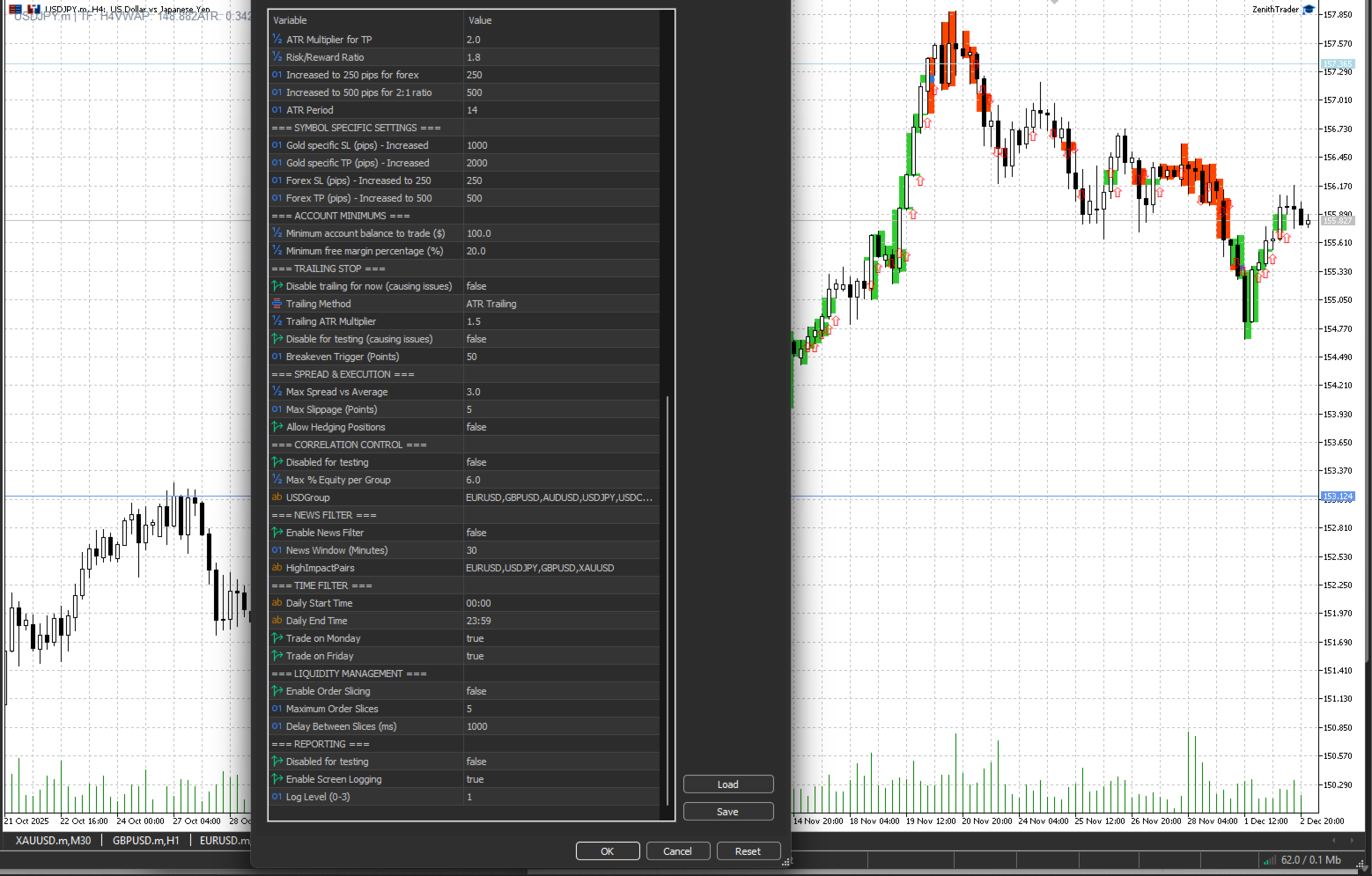Image resolution: width=1372 pixels, height=876 pixels.
Task: Click the boolean icon of Enable Screen Logging
Action: (277, 779)
